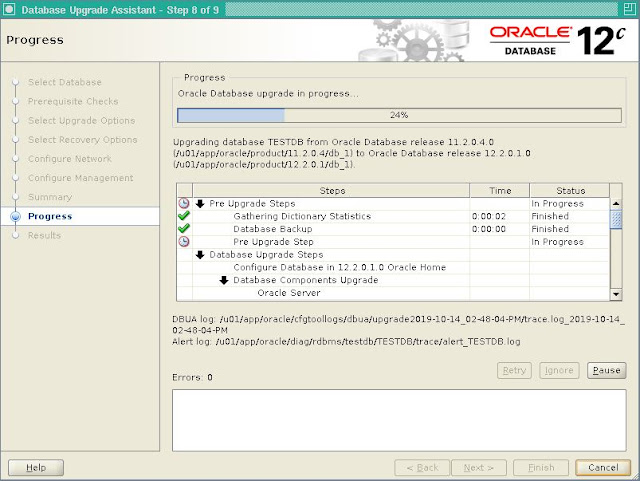Click the clock icon beside Pre Upgrade Steps

pos(184,203)
